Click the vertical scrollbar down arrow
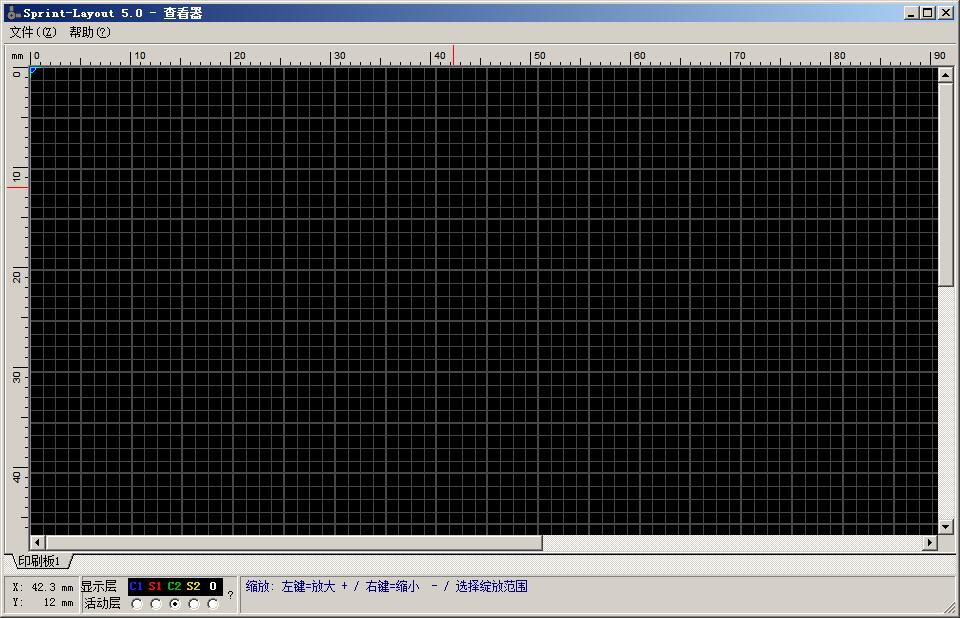 (945, 527)
